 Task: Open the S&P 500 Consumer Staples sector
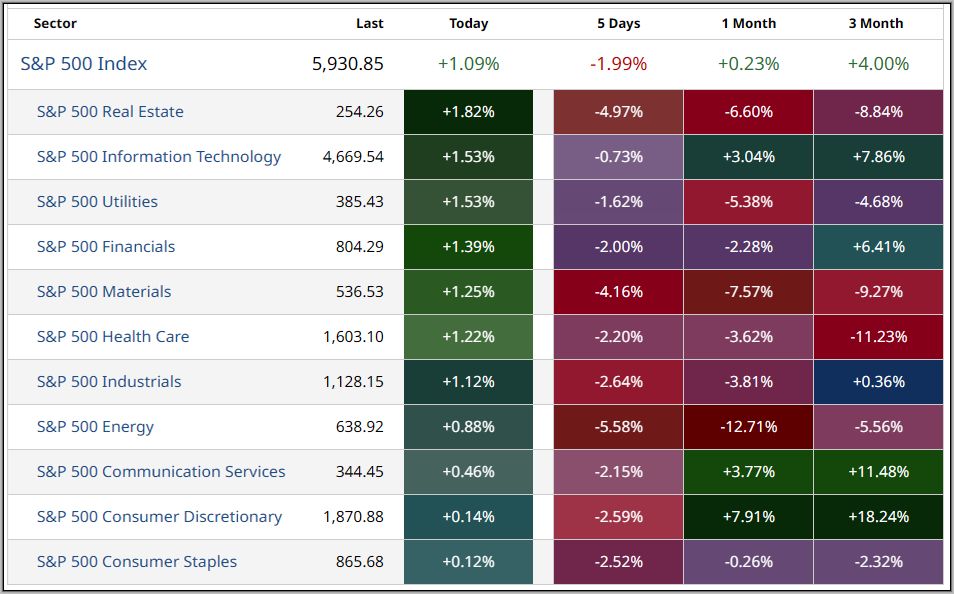pyautogui.click(x=137, y=562)
